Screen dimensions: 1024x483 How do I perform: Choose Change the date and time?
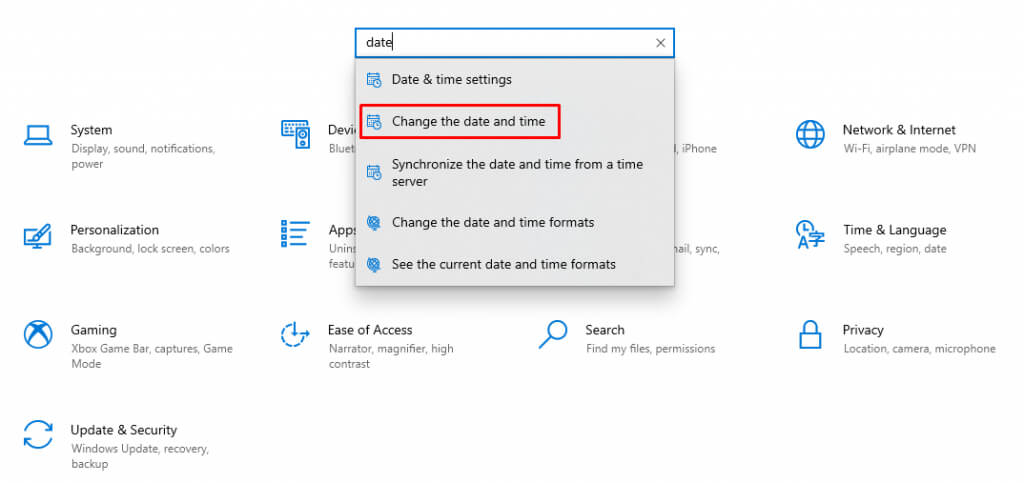pos(468,122)
